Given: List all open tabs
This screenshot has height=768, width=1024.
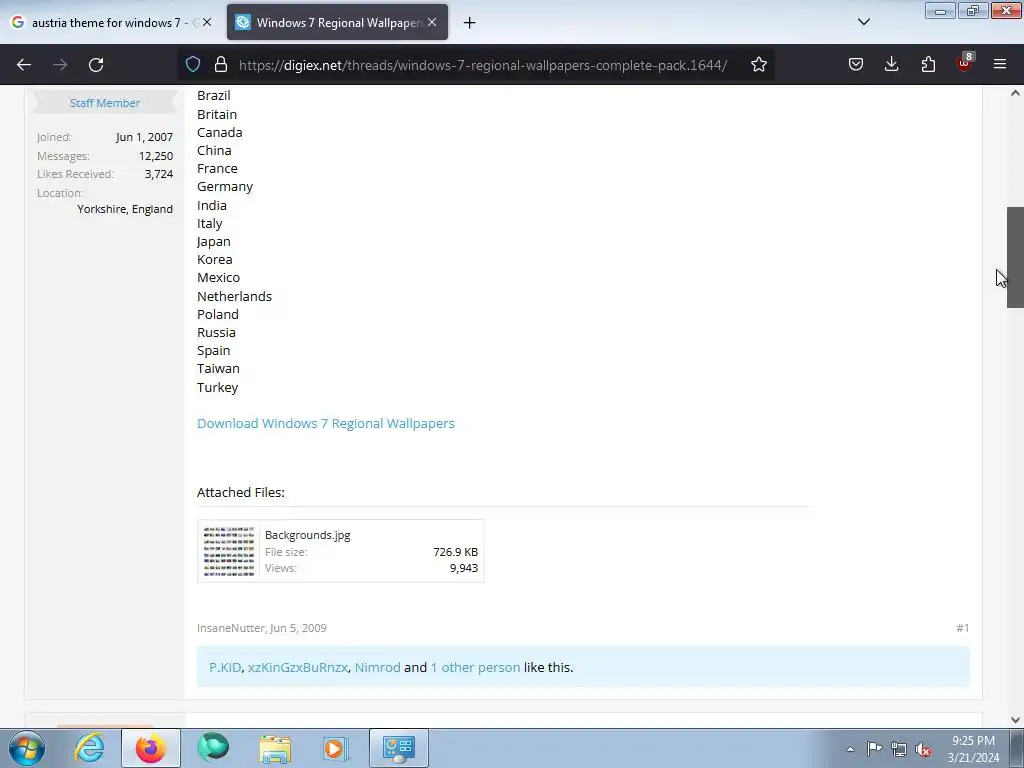Looking at the screenshot, I should 863,22.
